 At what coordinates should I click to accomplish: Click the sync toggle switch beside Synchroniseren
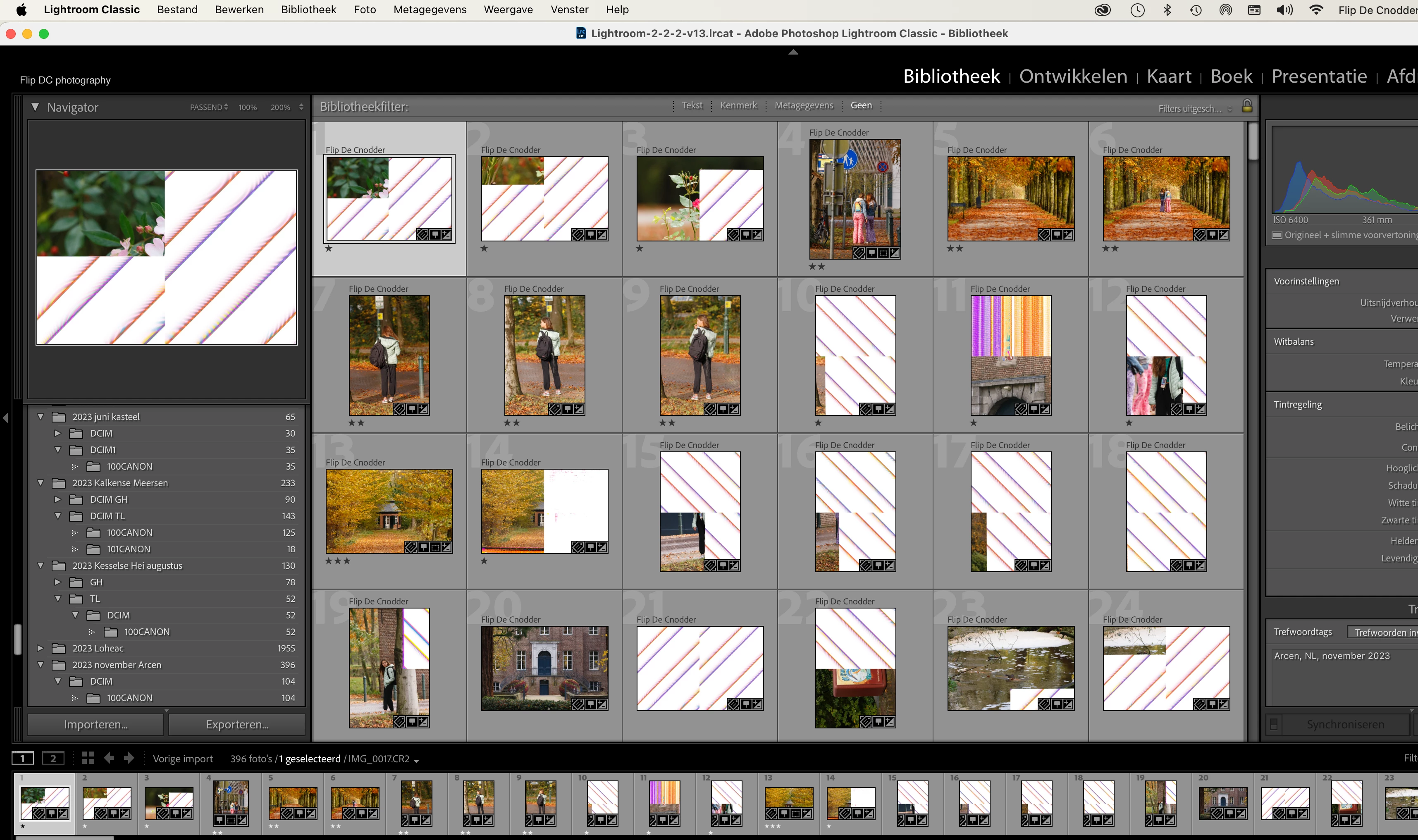pyautogui.click(x=1274, y=724)
